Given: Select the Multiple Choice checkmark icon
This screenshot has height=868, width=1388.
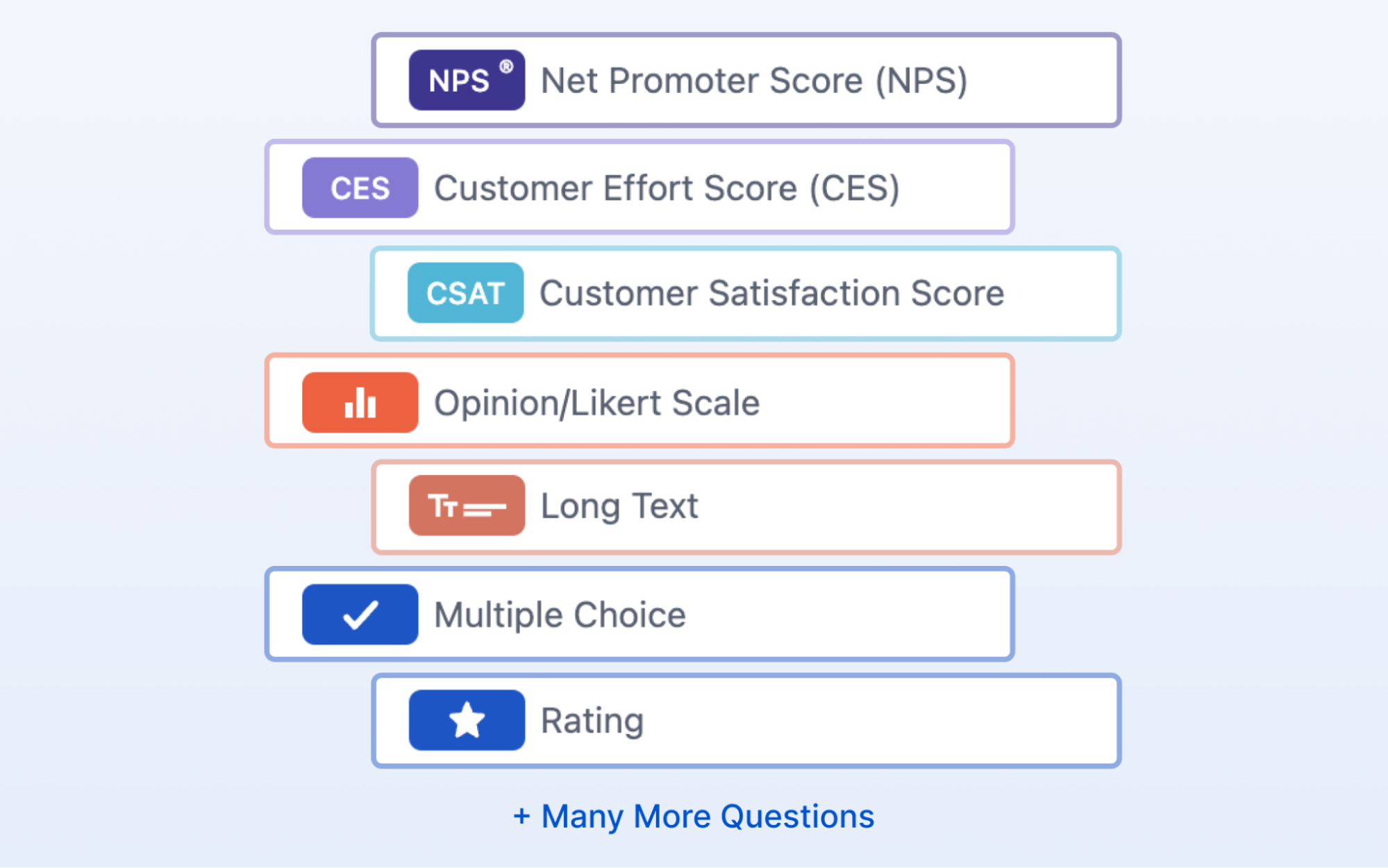Looking at the screenshot, I should pyautogui.click(x=358, y=614).
